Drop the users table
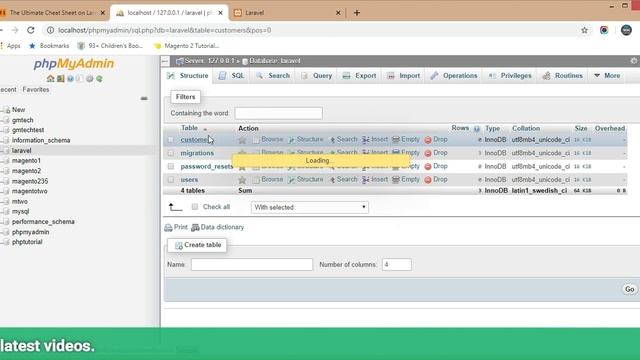This screenshot has width=640, height=360. point(436,180)
